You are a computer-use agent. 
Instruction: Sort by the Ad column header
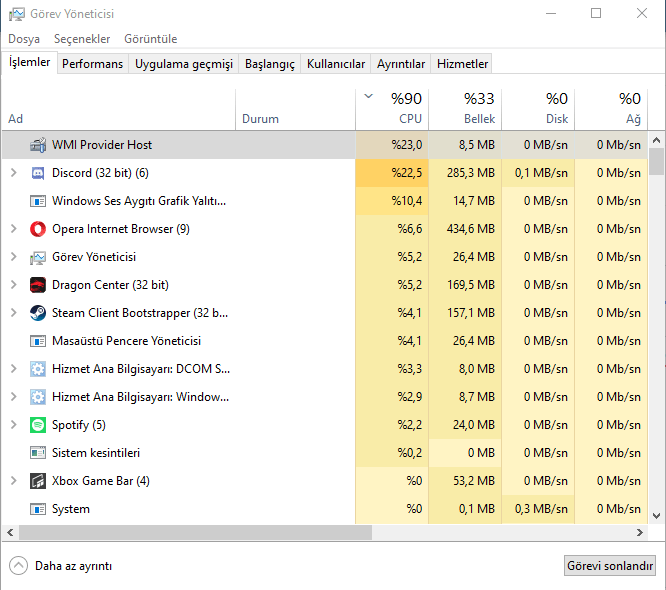(x=119, y=109)
